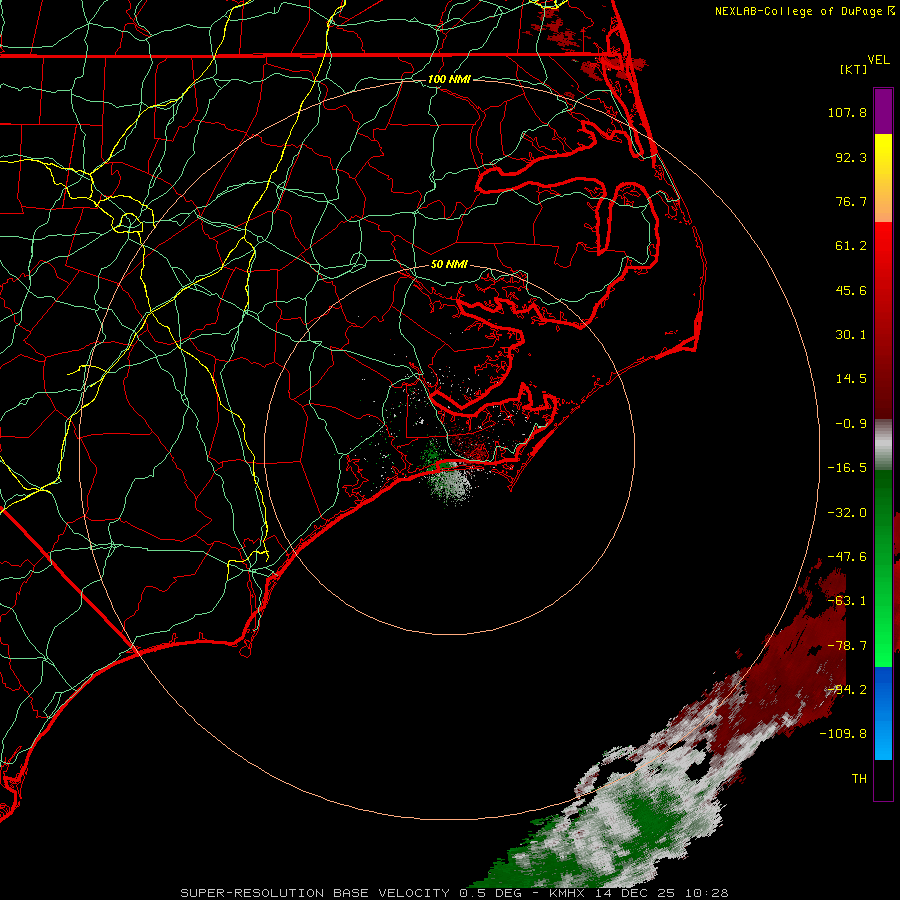Click the purple band of the velocity scale

click(x=883, y=111)
